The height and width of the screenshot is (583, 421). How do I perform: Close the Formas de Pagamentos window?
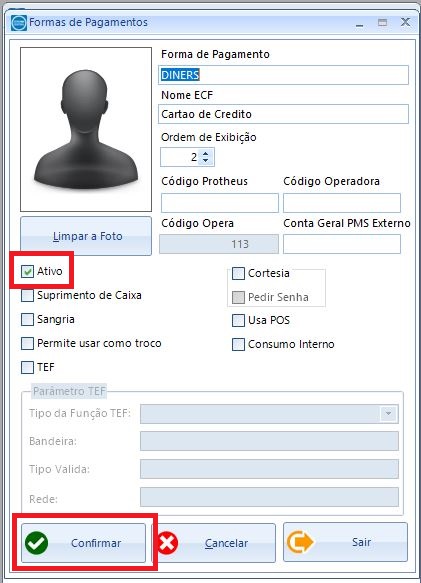coord(405,22)
